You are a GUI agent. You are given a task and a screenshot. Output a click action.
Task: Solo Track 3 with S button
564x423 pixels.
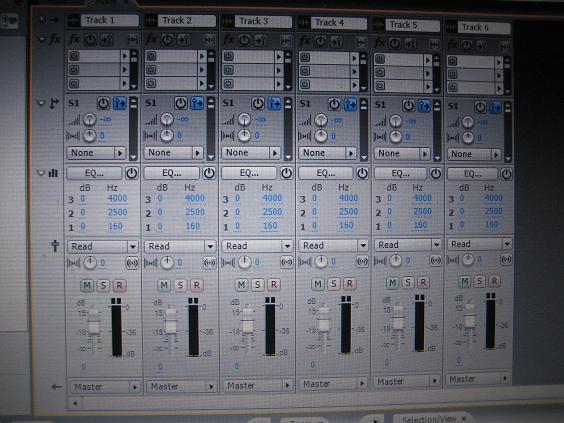click(258, 285)
